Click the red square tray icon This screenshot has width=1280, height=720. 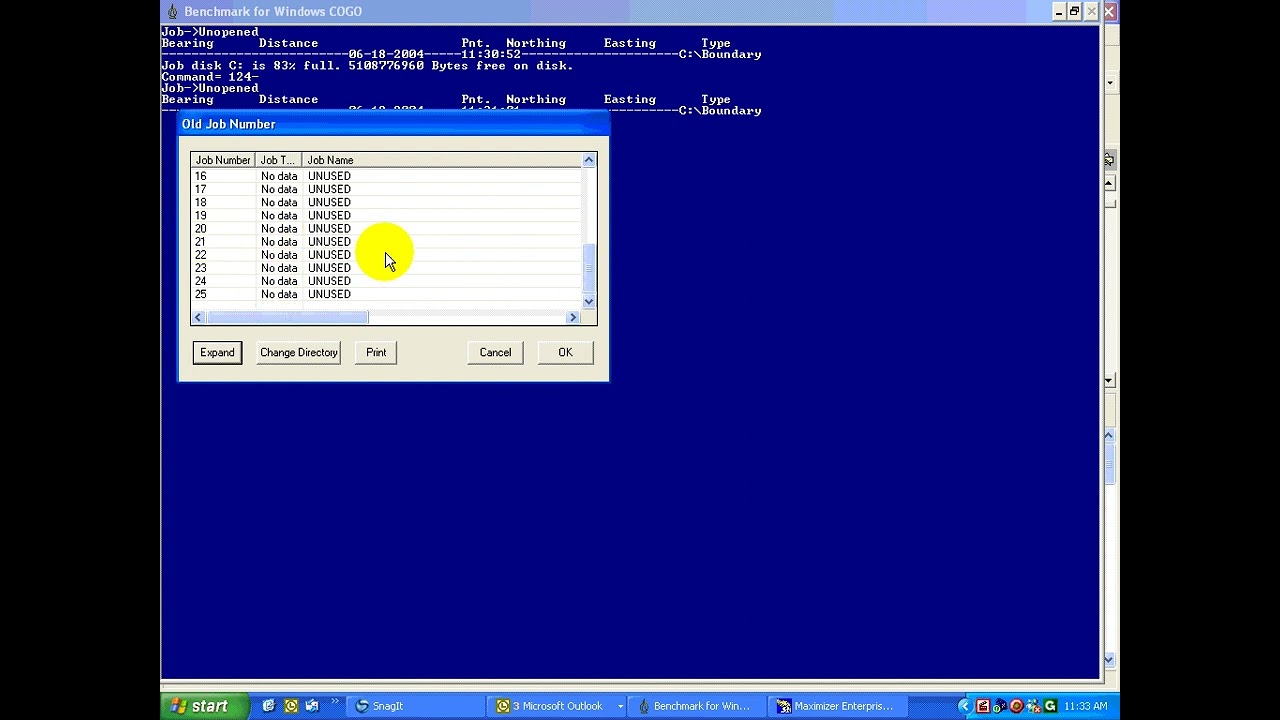tap(983, 706)
